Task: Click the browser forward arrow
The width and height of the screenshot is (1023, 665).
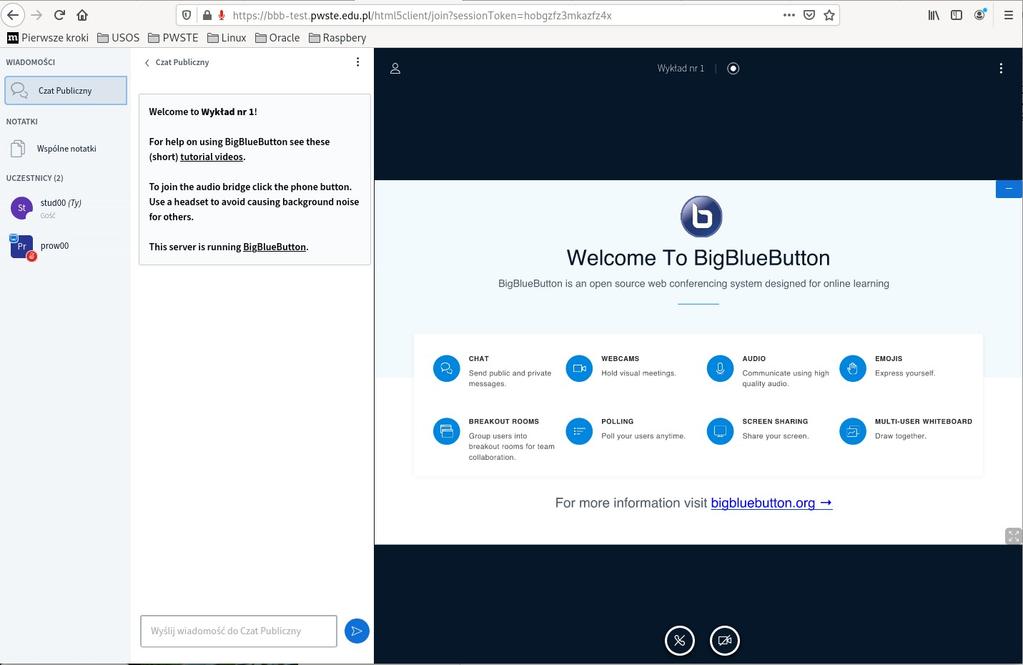Action: 37,14
